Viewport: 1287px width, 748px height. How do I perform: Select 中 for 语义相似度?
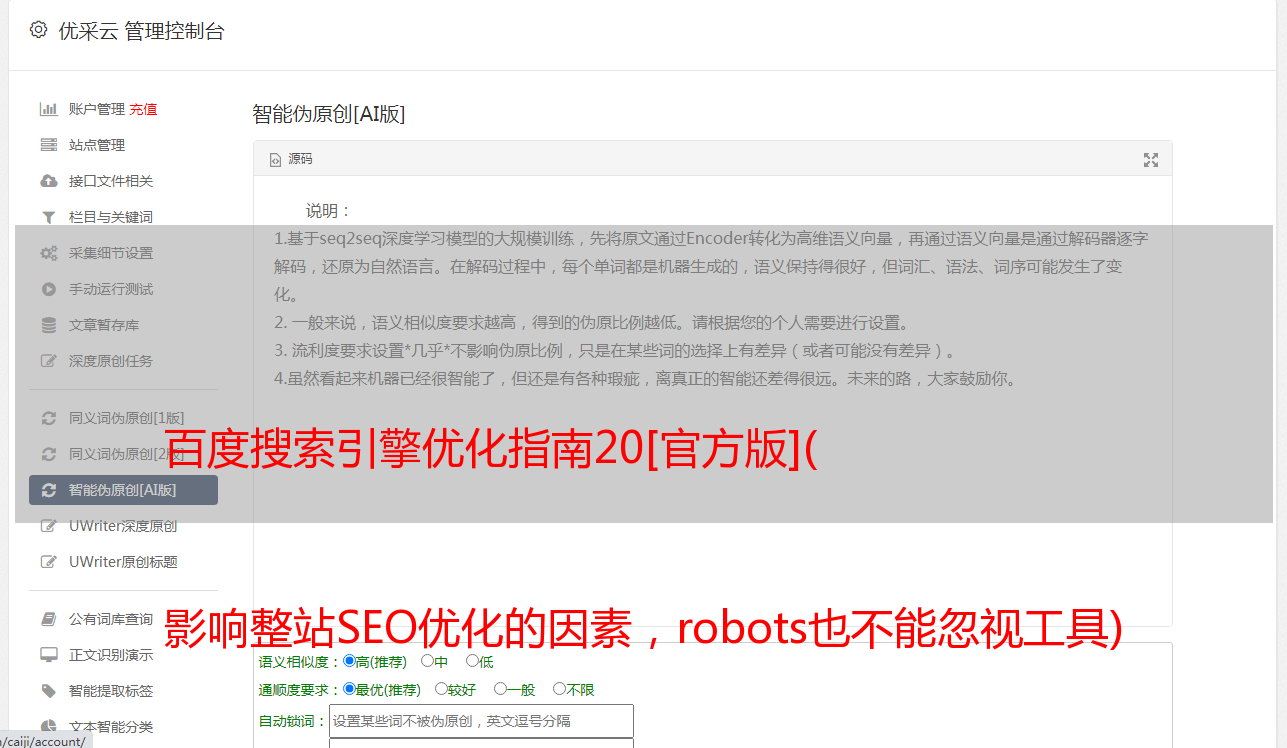[x=427, y=661]
